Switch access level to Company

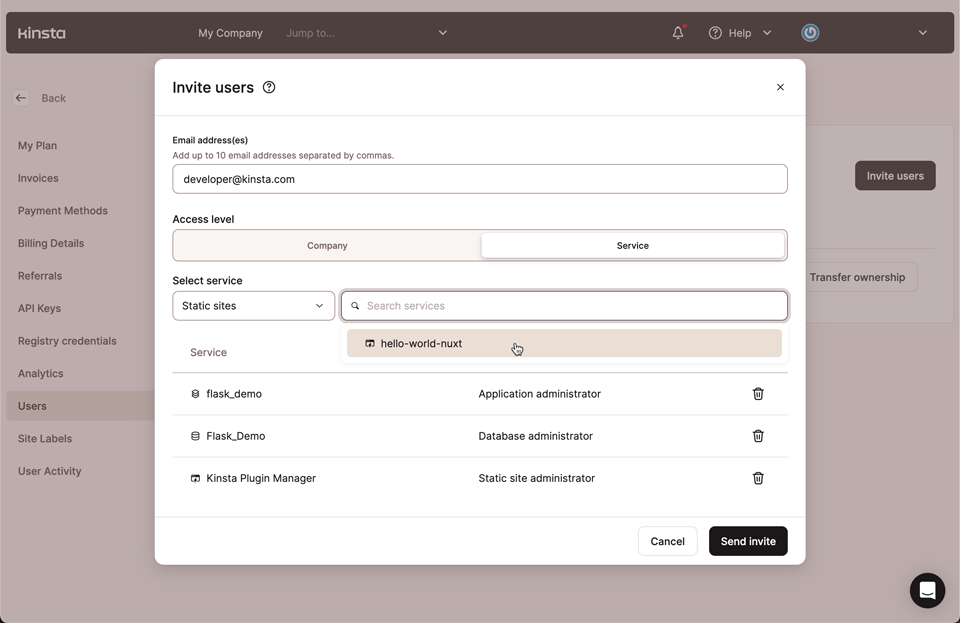point(327,244)
